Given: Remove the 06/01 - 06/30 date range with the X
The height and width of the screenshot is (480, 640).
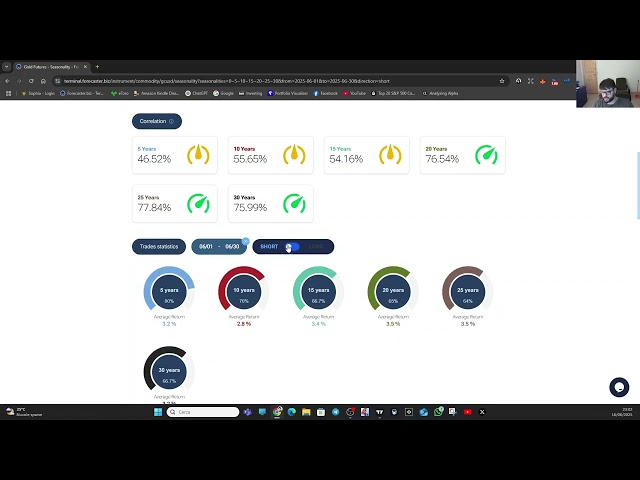Looking at the screenshot, I should tap(245, 240).
